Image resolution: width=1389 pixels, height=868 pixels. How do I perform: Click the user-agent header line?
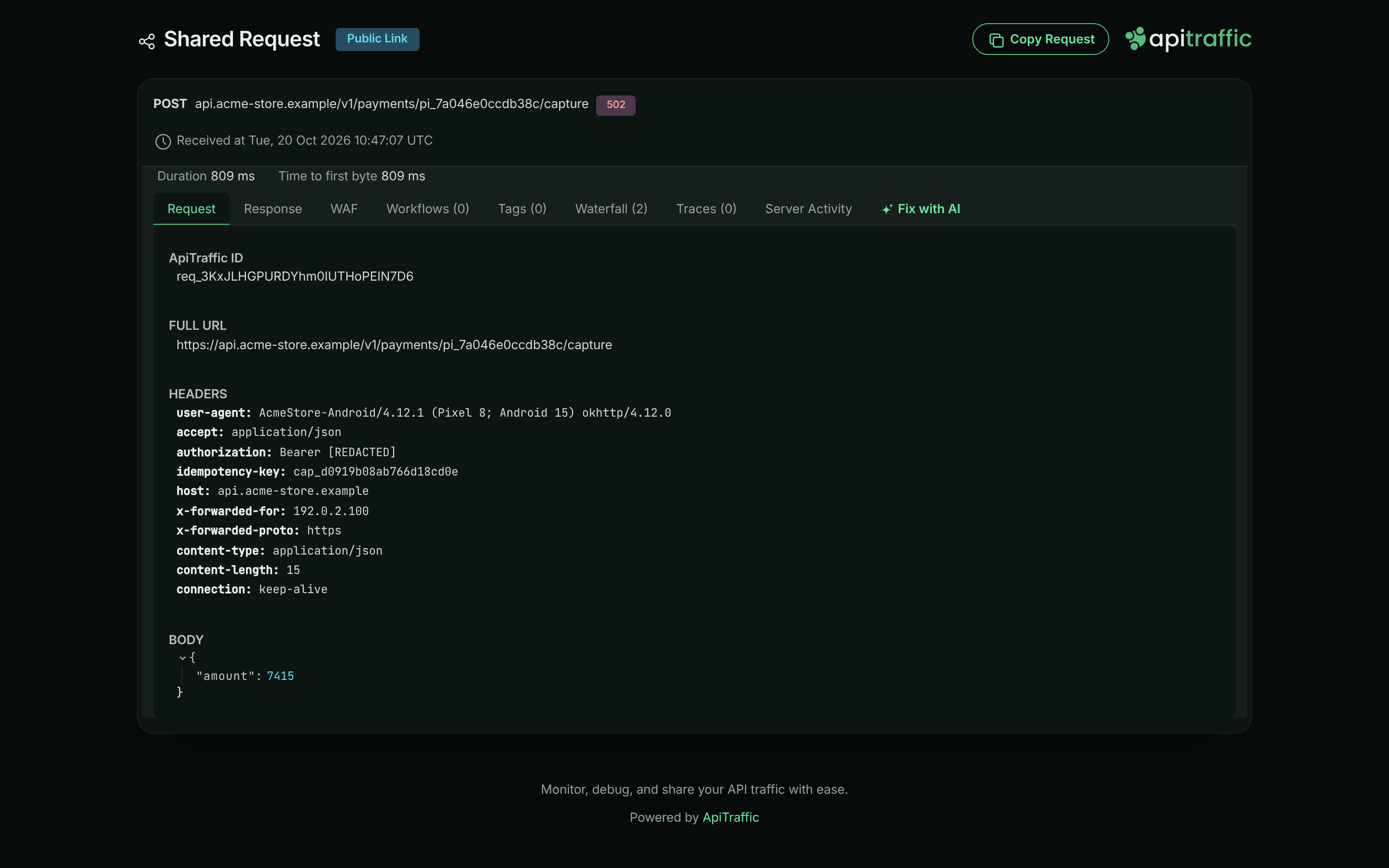point(423,413)
